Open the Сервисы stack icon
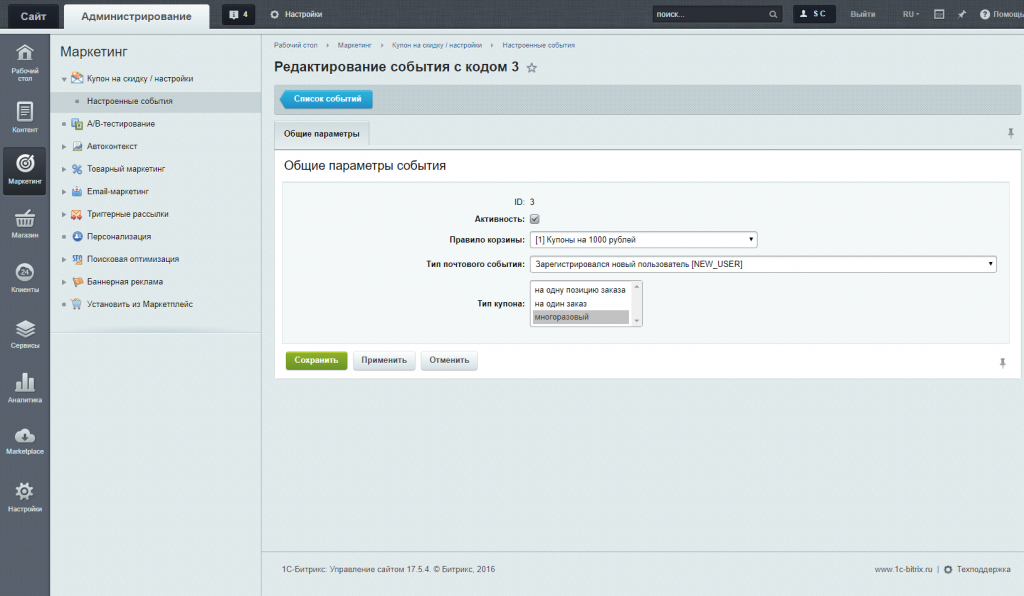This screenshot has height=596, width=1024. pyautogui.click(x=25, y=333)
